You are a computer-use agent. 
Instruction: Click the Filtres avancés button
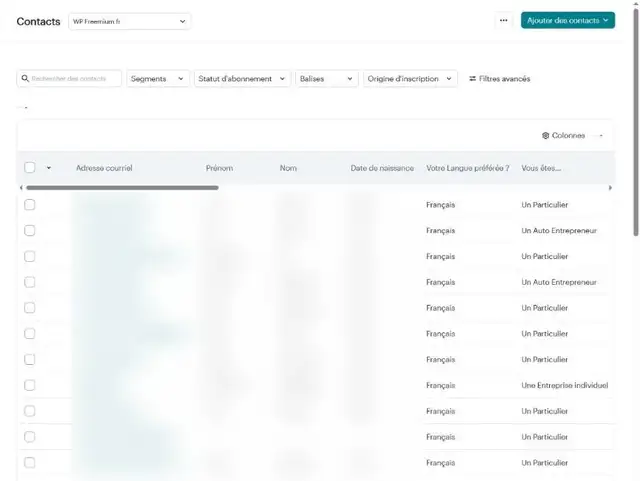pos(500,78)
